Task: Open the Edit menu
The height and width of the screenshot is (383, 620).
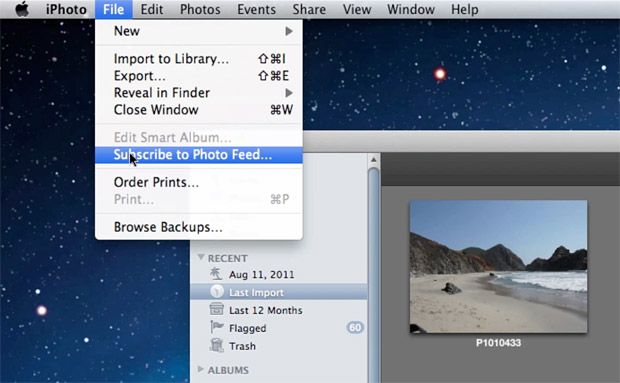Action: pyautogui.click(x=152, y=9)
